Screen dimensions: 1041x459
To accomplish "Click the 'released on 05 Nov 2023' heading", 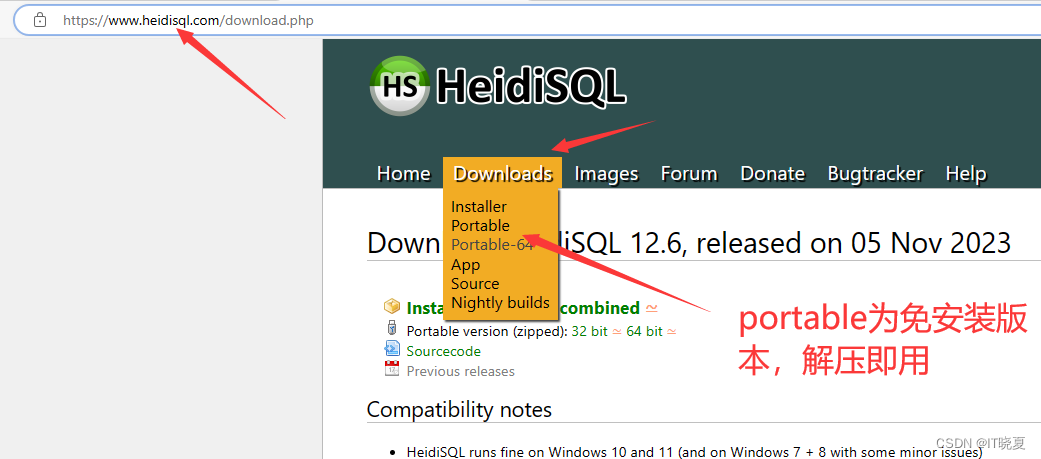I will tap(853, 243).
